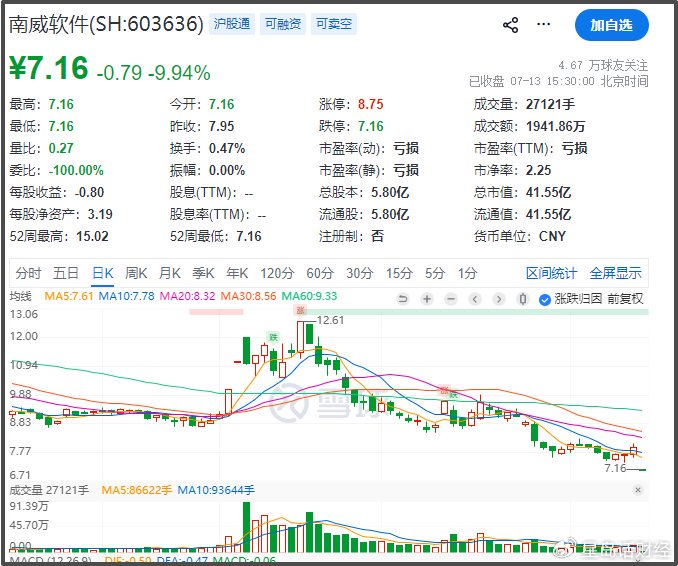
Task: Click the 昨收 7.95 value
Action: [221, 126]
